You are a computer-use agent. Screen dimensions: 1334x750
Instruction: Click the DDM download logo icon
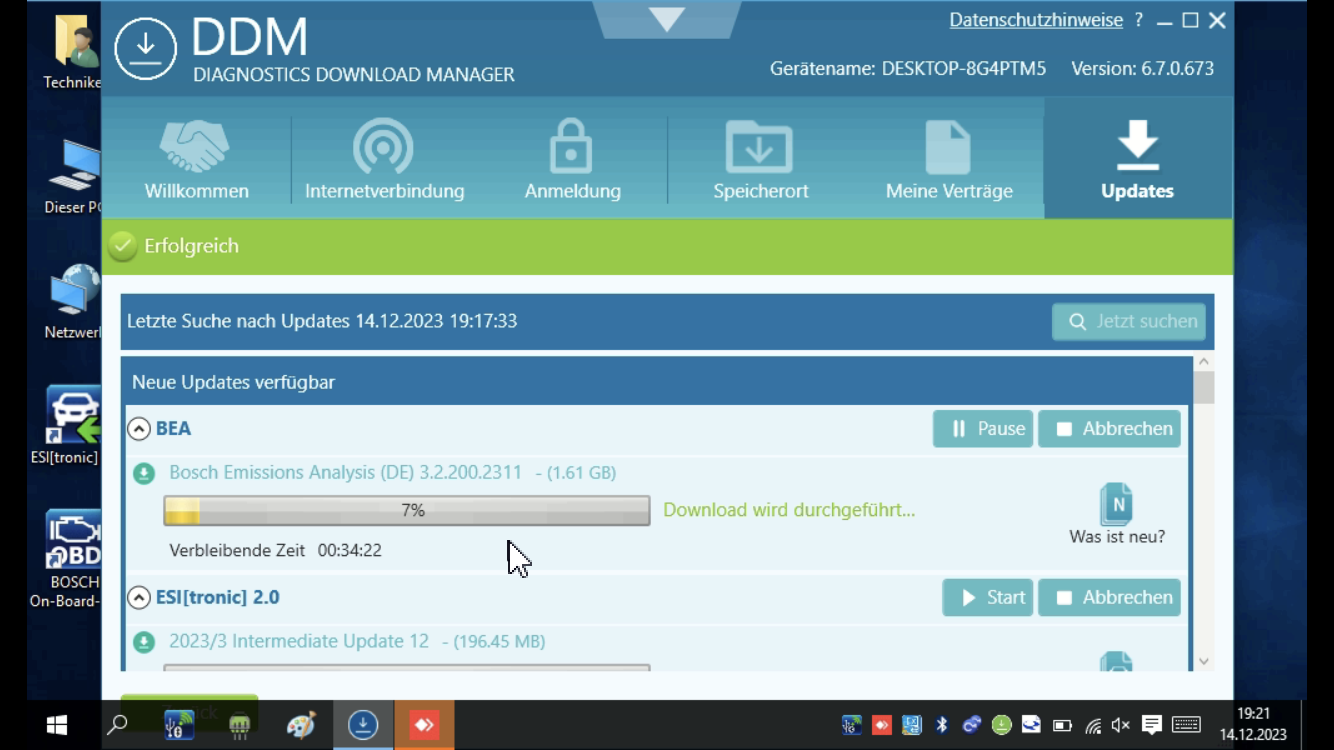tap(146, 47)
